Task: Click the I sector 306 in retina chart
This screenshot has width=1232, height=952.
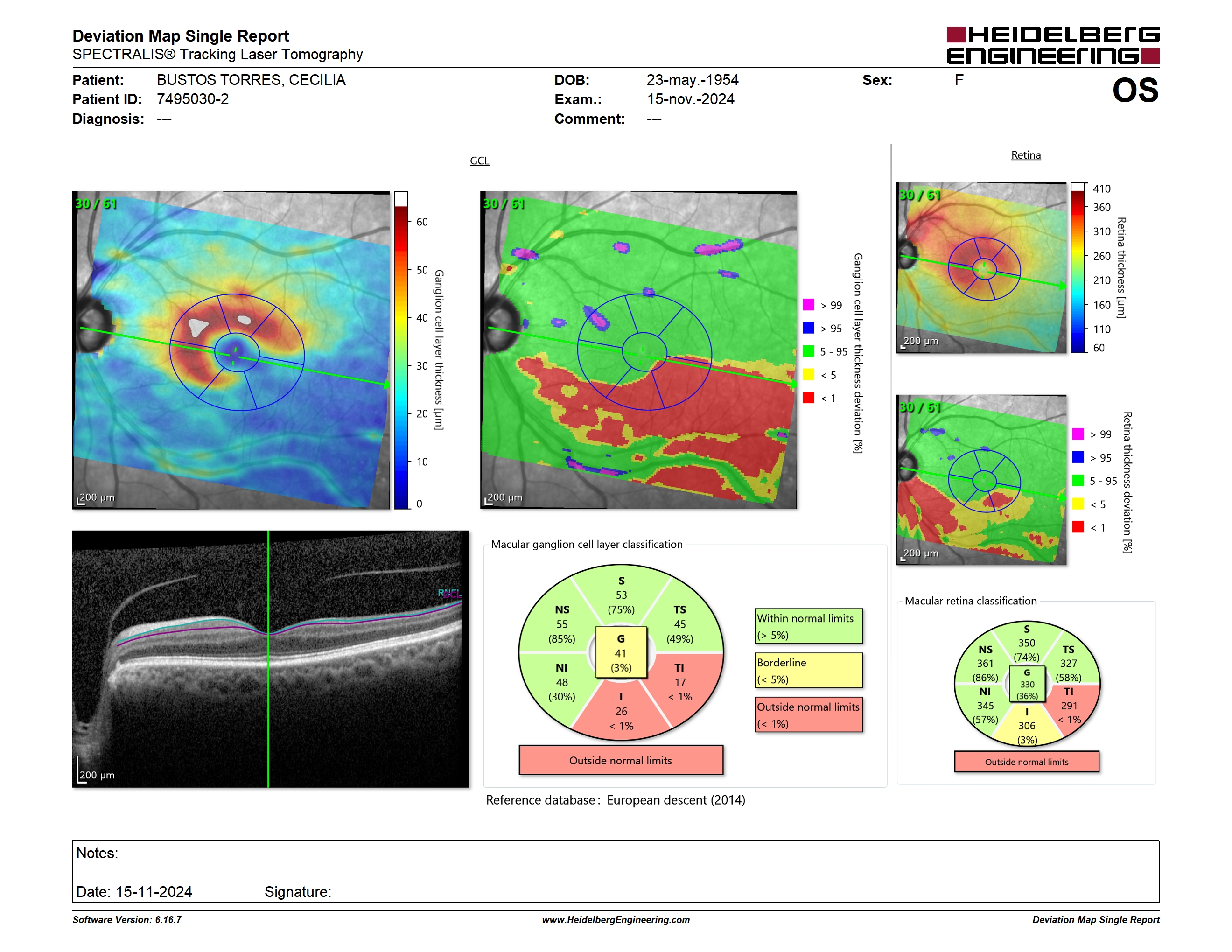Action: pos(1027,726)
